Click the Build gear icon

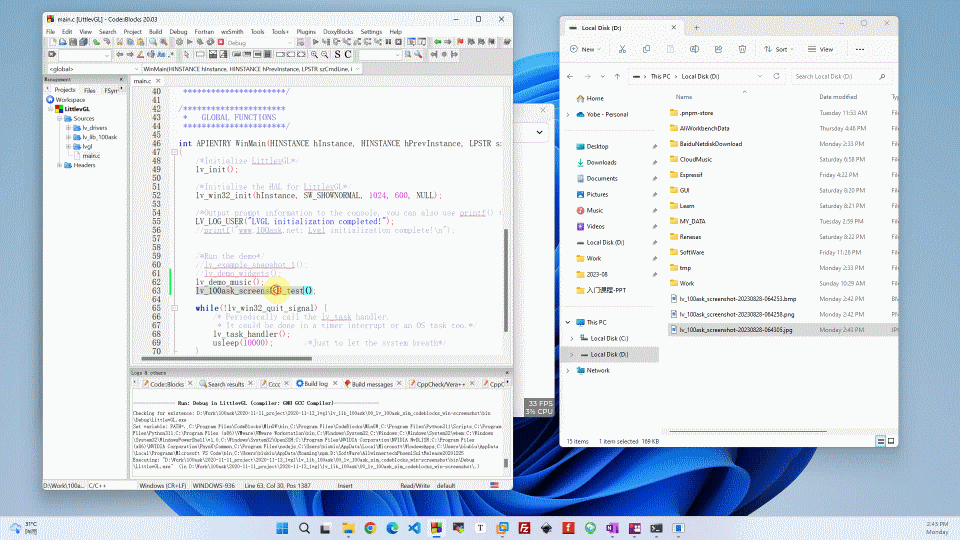point(179,42)
